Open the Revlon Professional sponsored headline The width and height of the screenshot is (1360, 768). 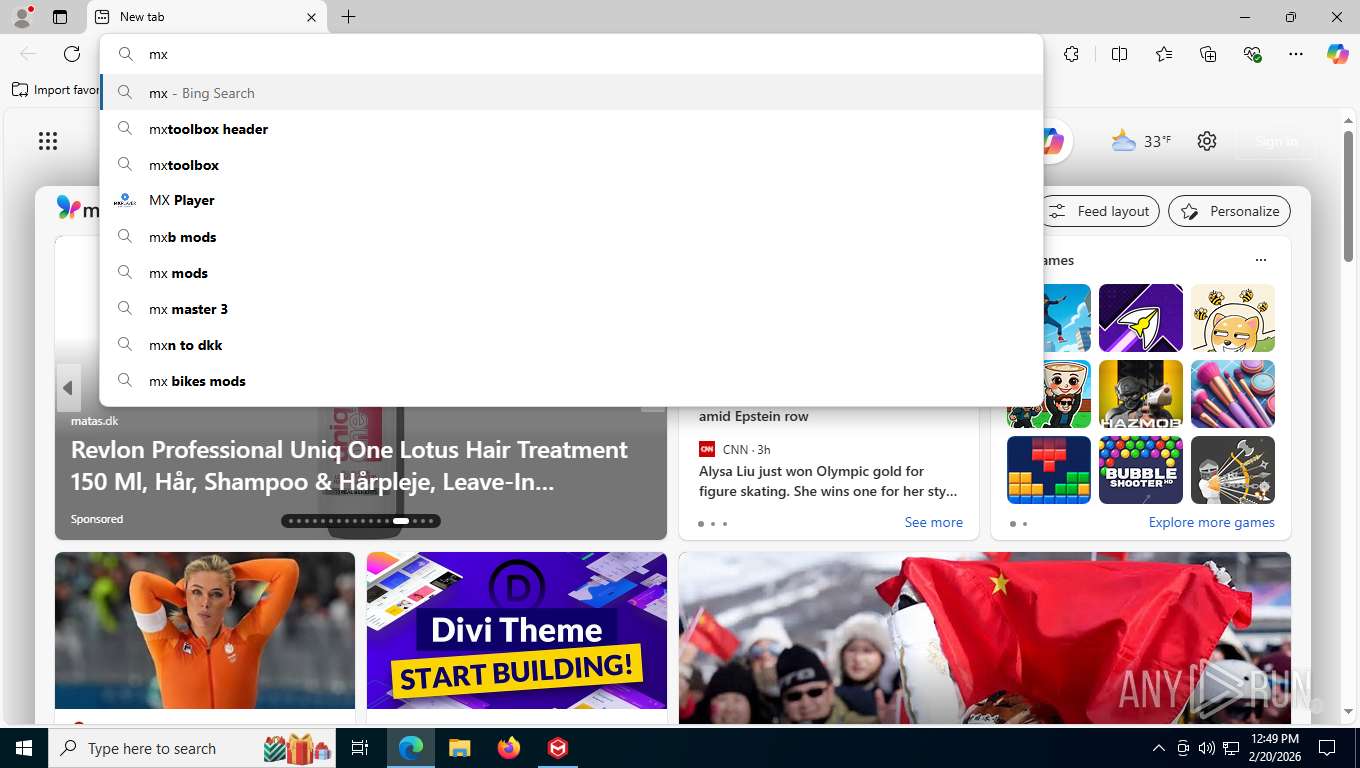349,466
